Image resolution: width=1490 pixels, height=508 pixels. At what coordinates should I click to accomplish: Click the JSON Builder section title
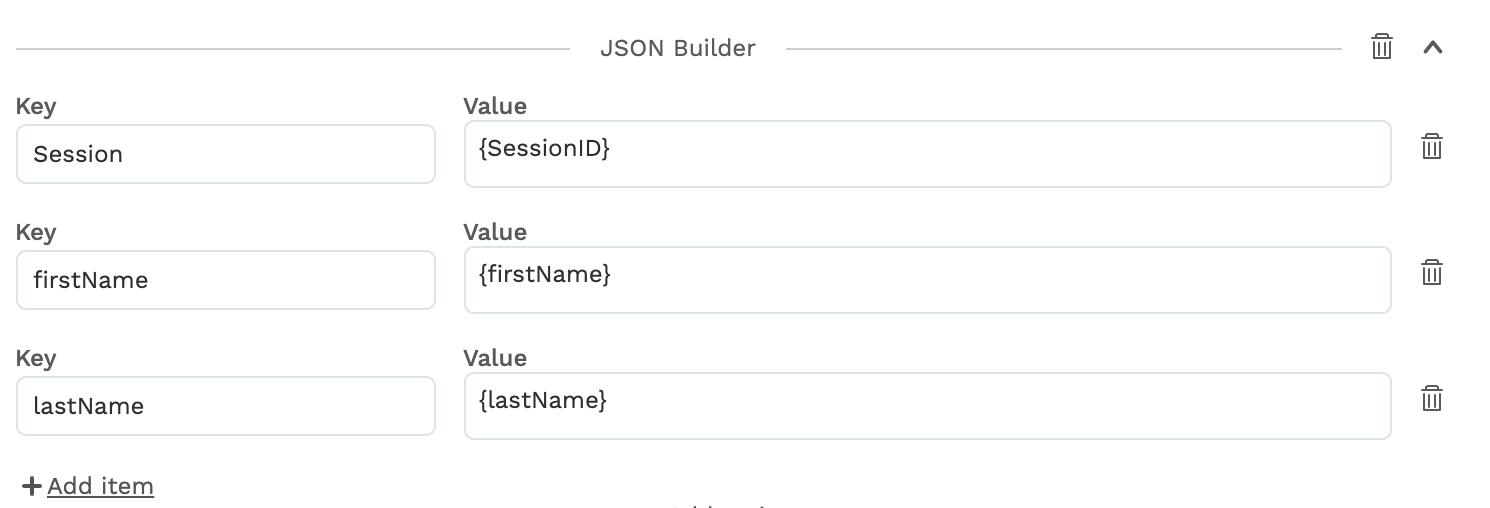click(678, 48)
